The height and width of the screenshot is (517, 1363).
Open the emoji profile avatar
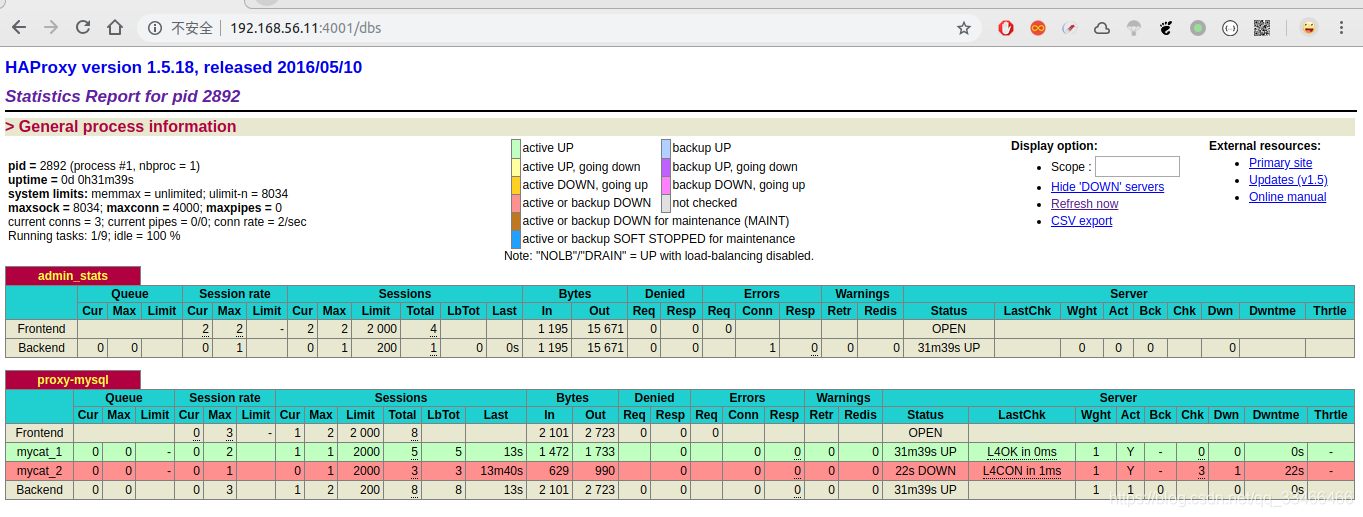click(x=1308, y=28)
